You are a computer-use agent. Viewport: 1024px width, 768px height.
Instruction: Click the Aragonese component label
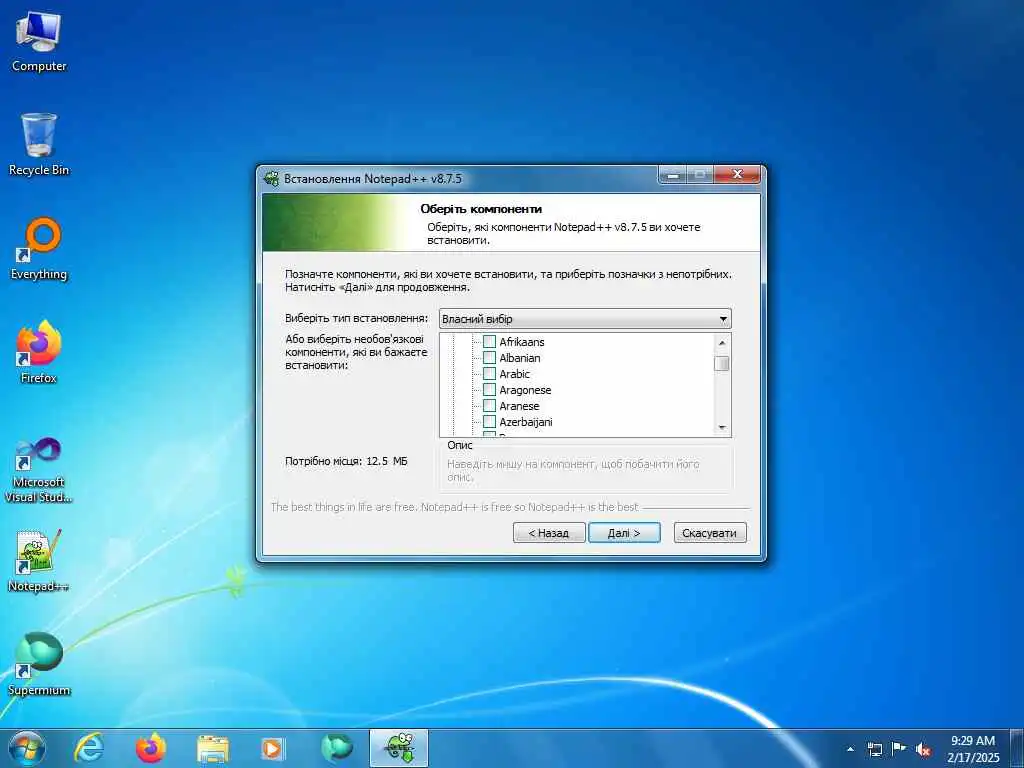pyautogui.click(x=525, y=390)
